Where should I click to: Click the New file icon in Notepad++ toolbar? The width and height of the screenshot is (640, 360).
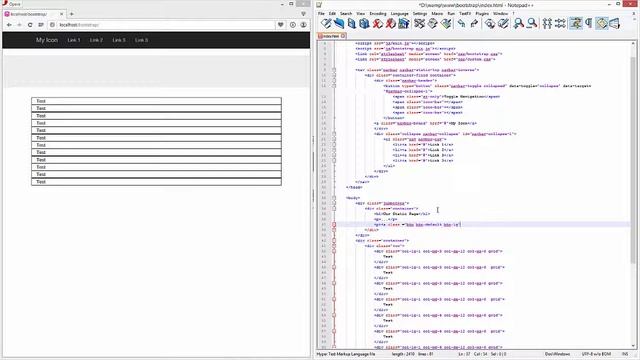point(326,24)
